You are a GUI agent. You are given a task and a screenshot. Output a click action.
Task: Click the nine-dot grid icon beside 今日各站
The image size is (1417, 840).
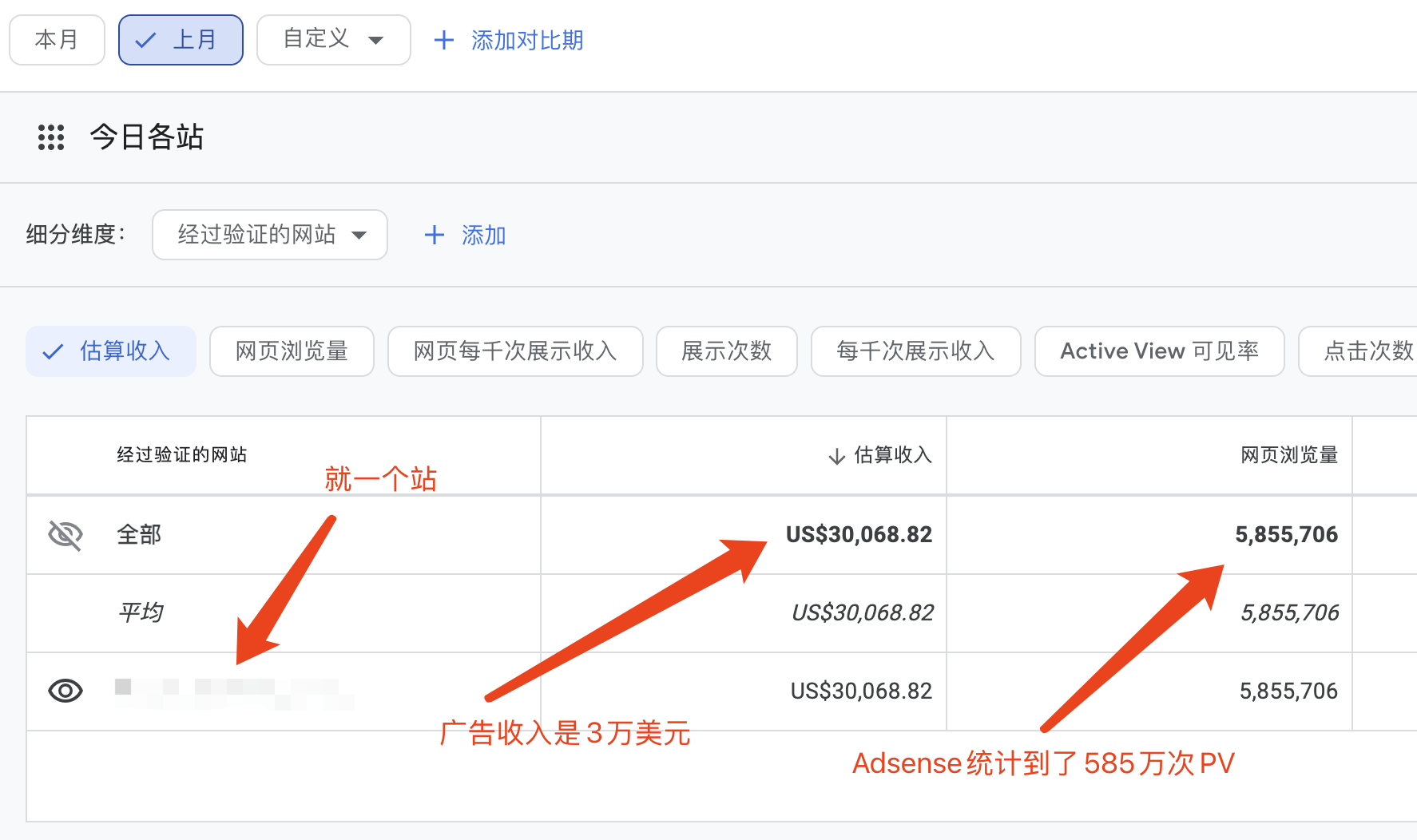[51, 137]
